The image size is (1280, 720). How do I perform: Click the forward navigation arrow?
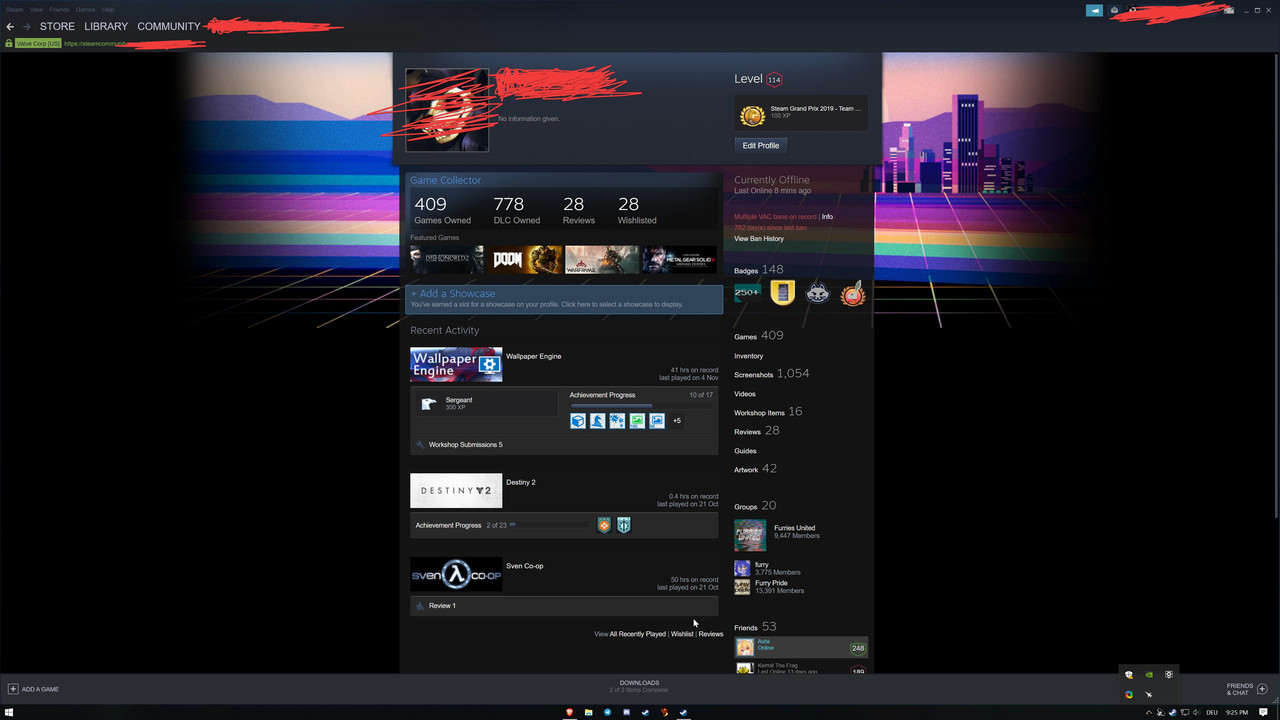[x=27, y=26]
